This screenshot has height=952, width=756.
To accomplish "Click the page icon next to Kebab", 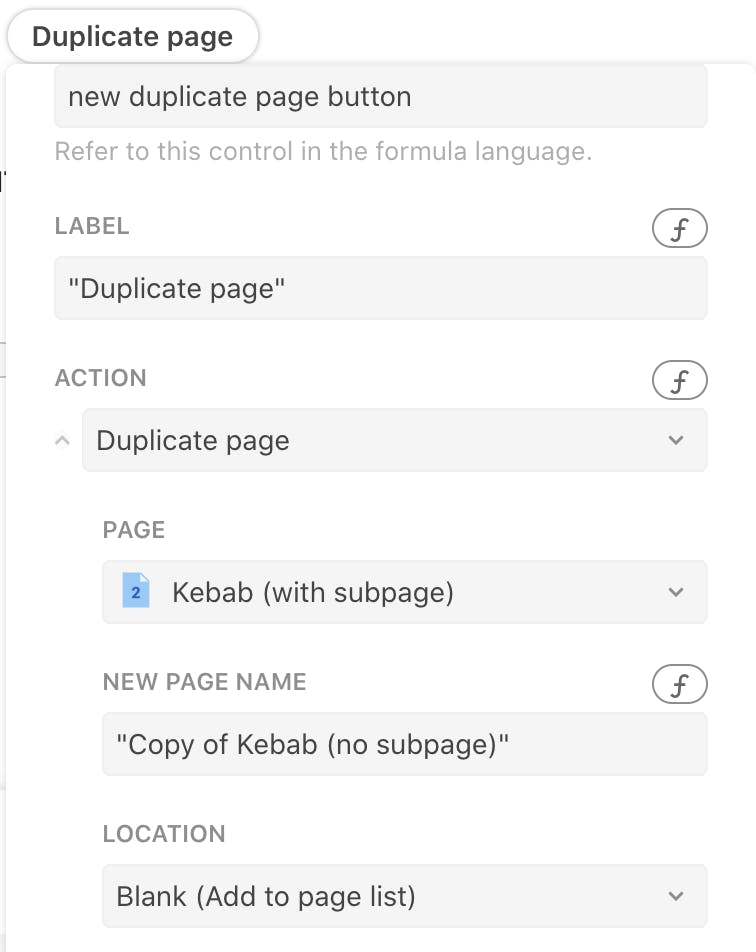I will coord(136,591).
